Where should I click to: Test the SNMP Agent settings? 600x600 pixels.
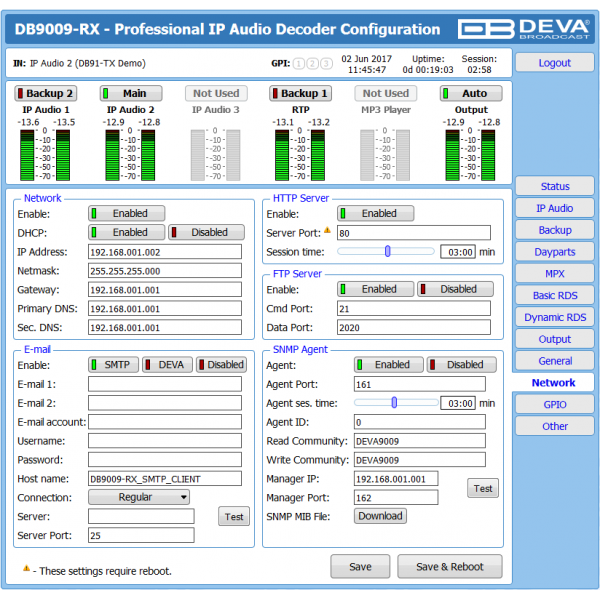click(483, 488)
